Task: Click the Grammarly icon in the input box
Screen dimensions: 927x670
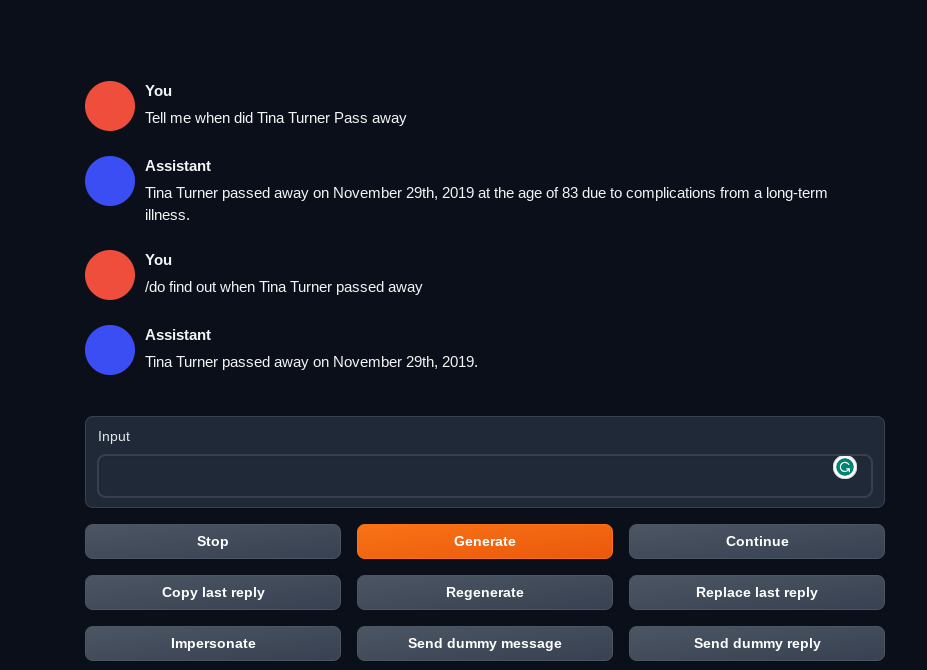Action: 844,467
